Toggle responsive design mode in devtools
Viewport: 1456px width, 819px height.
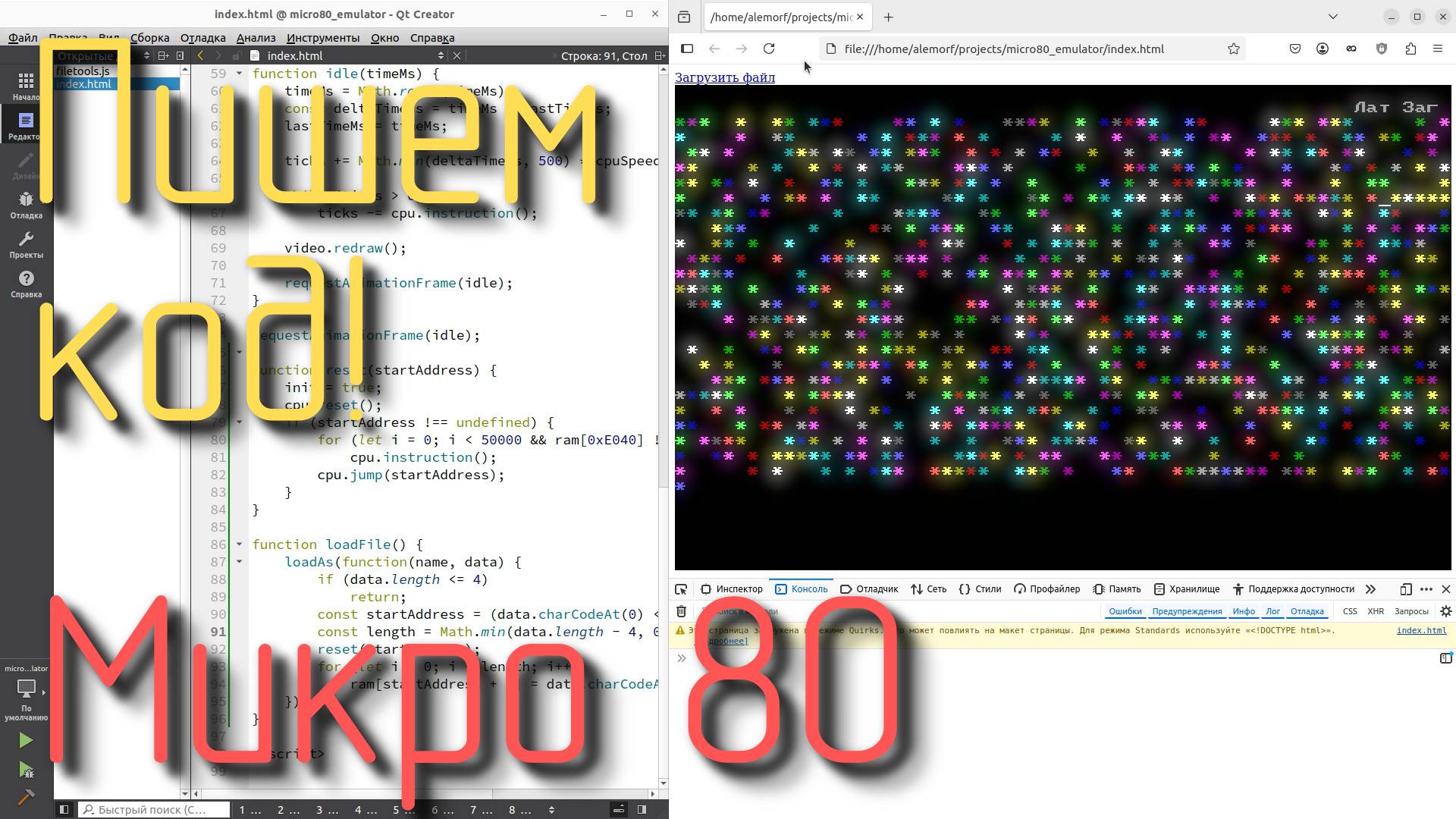point(1406,589)
